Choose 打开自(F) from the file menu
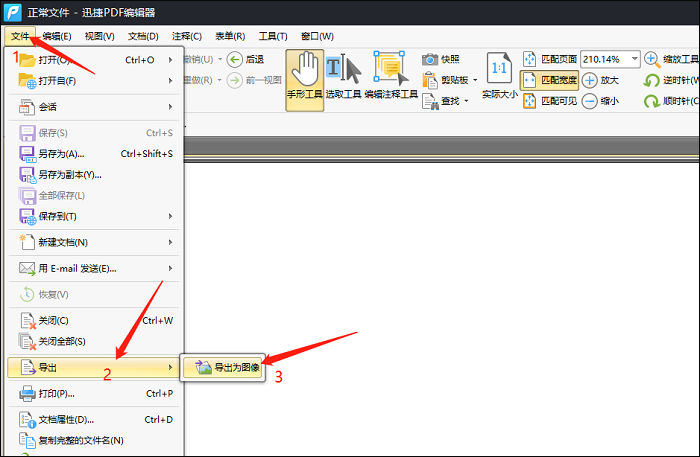The image size is (700, 457). (94, 81)
